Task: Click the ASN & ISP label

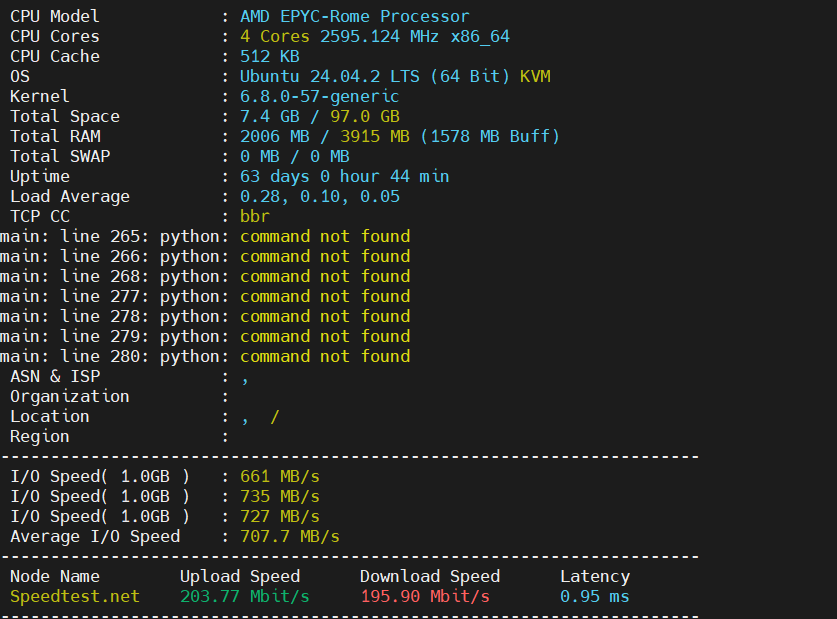Action: [x=55, y=377]
